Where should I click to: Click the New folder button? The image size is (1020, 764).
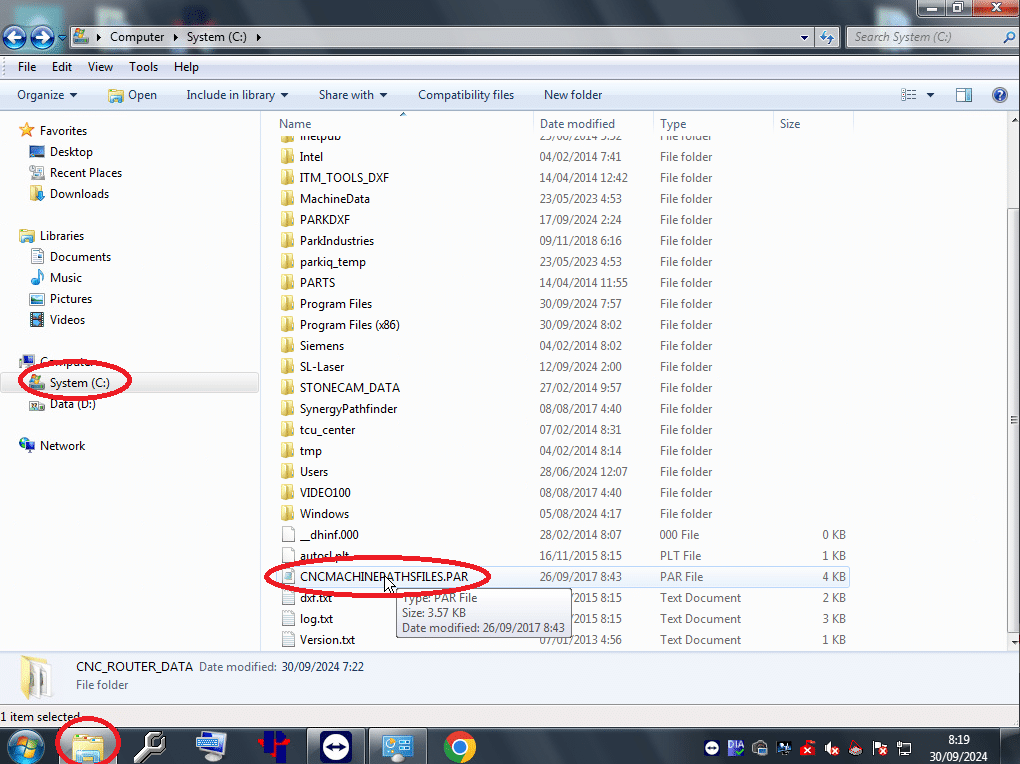573,95
